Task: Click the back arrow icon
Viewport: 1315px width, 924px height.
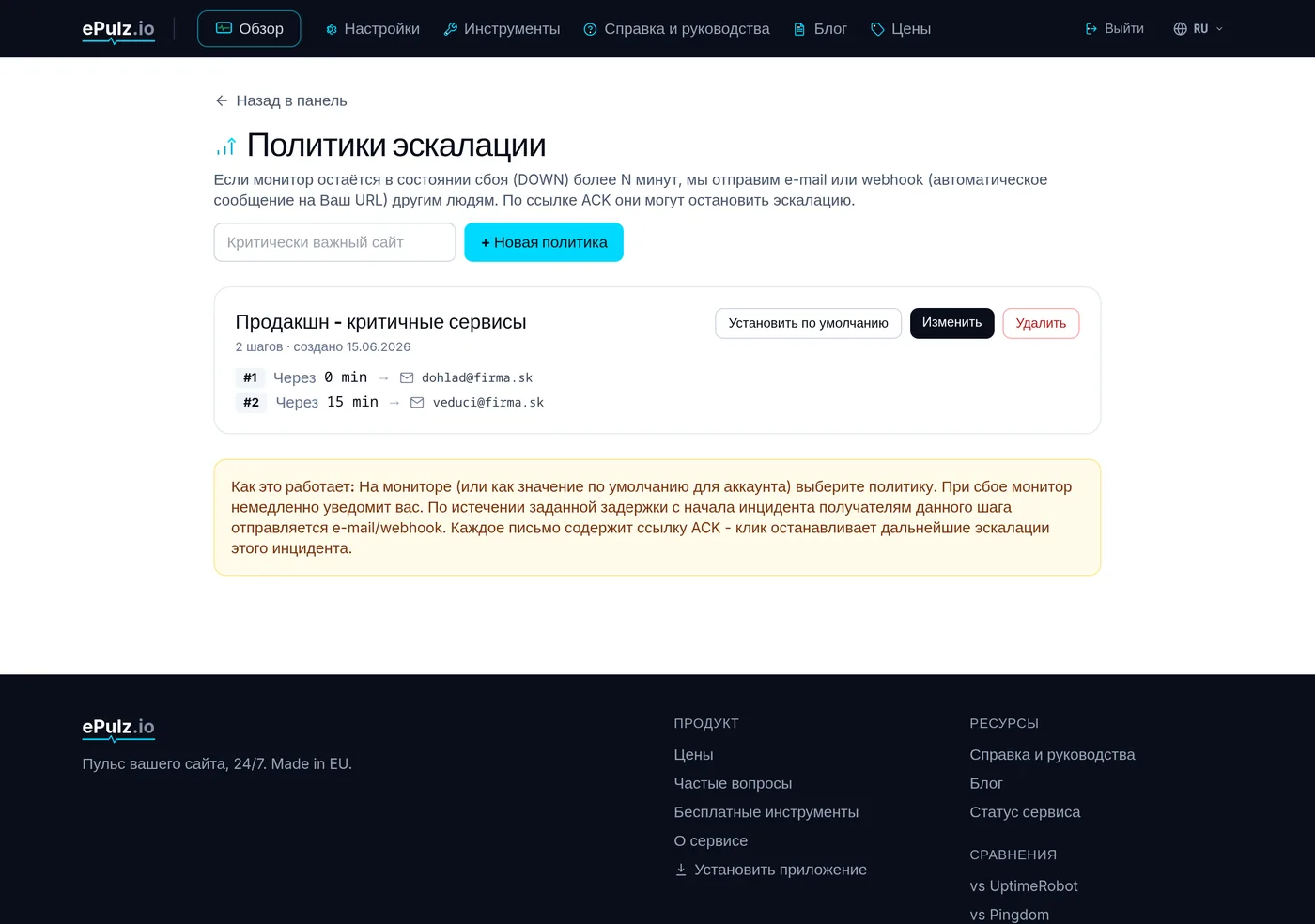Action: point(222,100)
